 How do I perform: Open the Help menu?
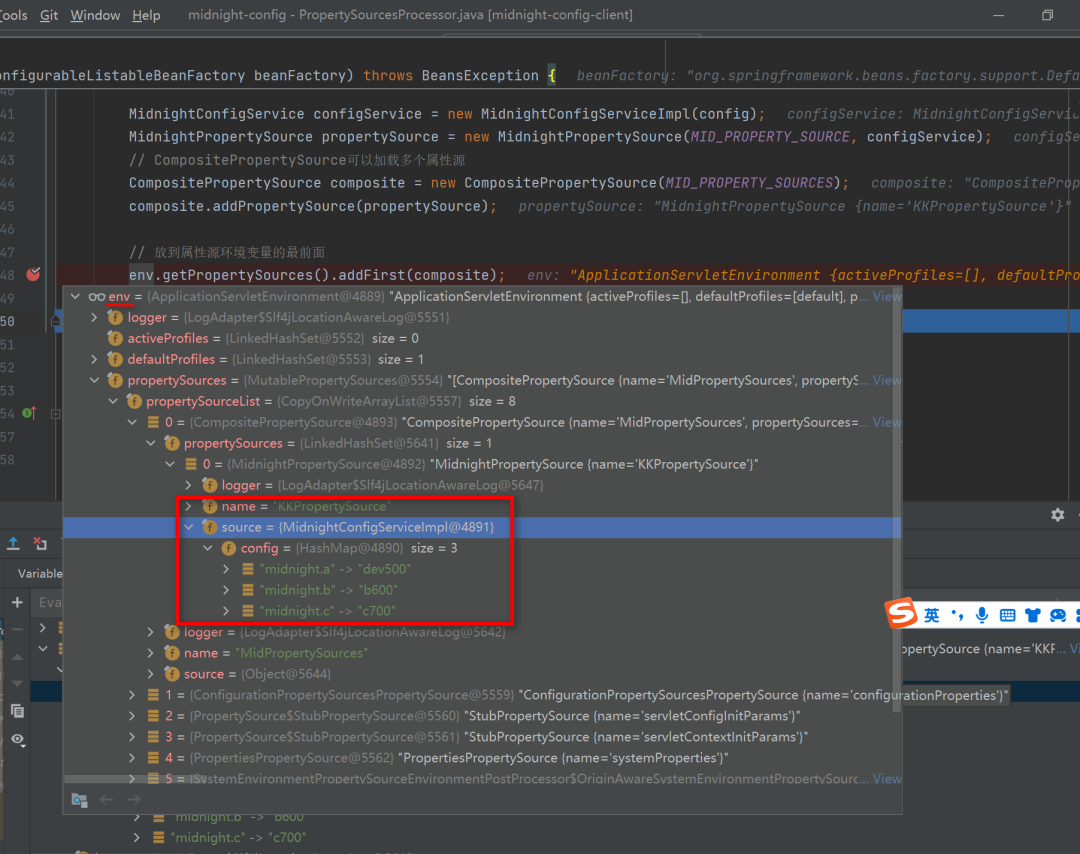point(146,15)
